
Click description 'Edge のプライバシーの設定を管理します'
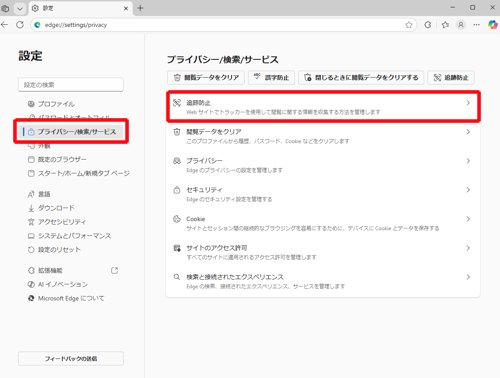point(234,170)
